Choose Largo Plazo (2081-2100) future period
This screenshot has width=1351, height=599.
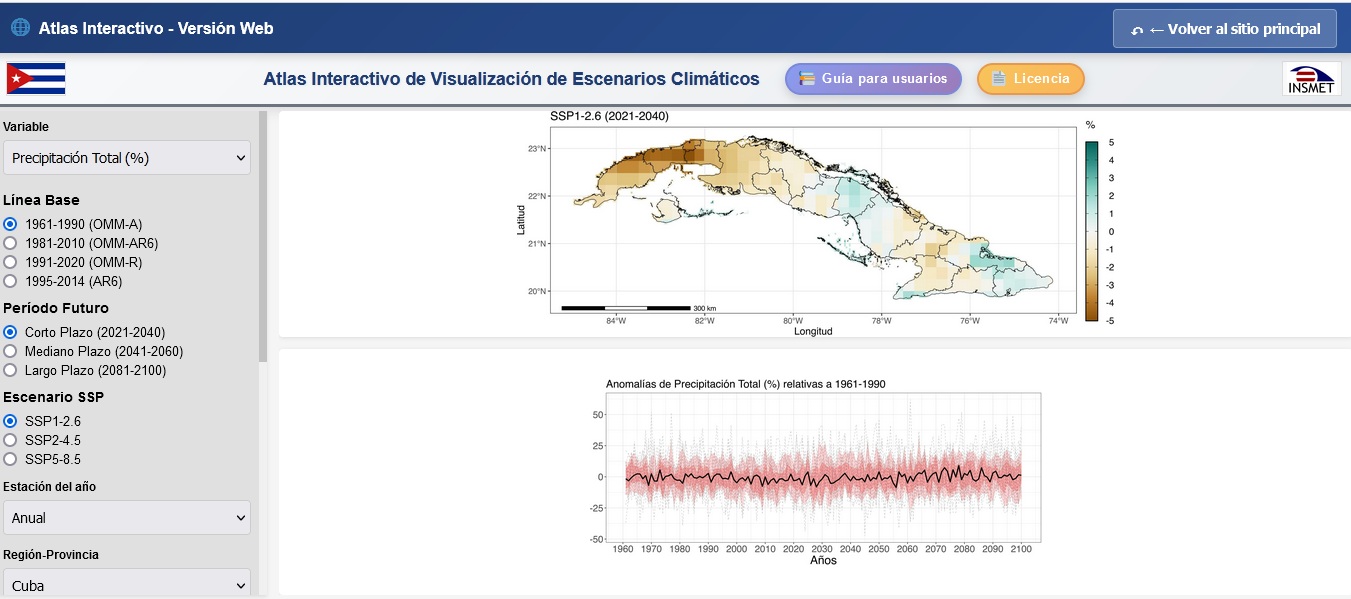pyautogui.click(x=9, y=371)
